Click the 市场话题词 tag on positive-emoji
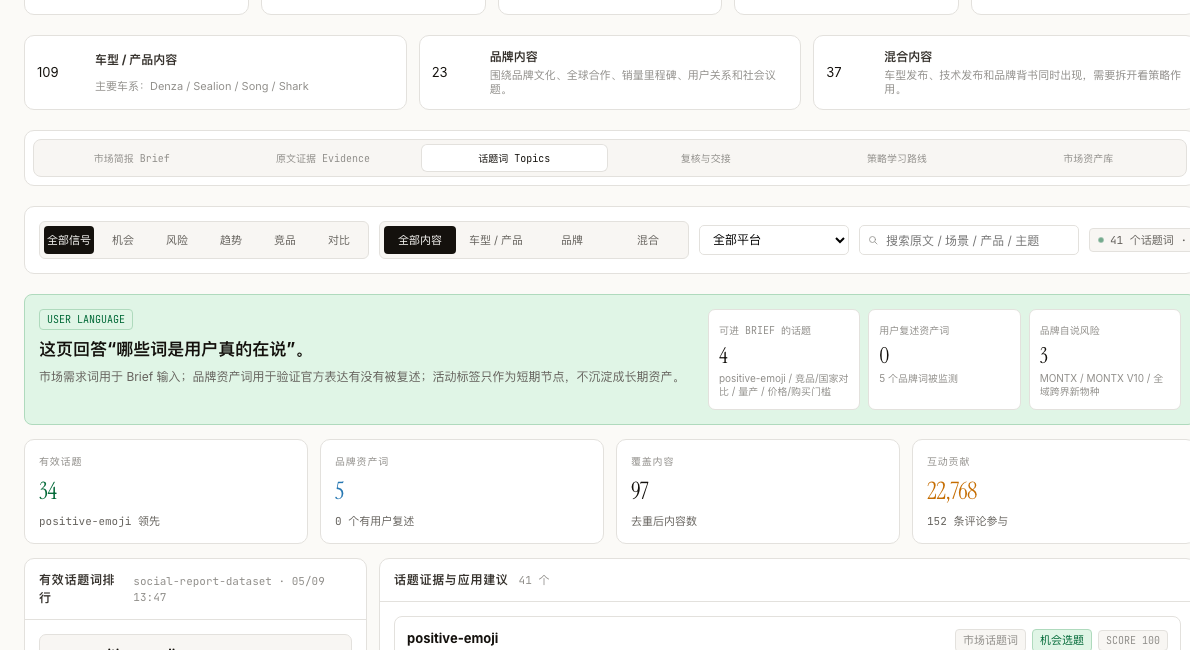1190x650 pixels. pyautogui.click(x=990, y=640)
